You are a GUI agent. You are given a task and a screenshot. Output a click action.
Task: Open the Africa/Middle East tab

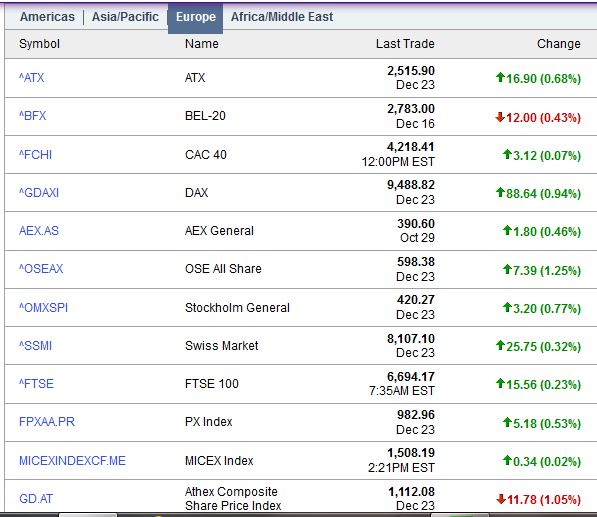pos(282,17)
